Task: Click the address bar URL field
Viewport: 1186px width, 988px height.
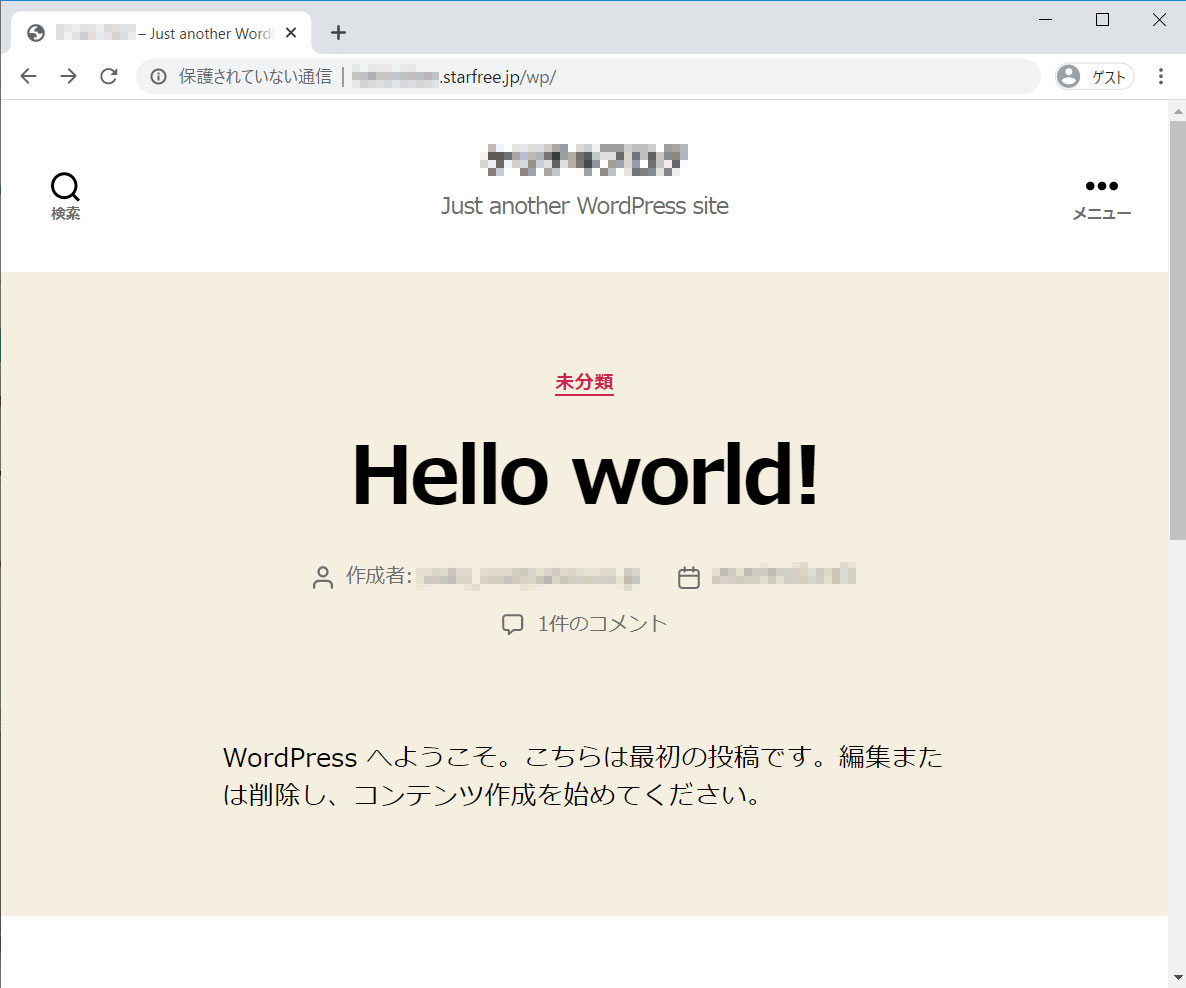Action: coord(588,76)
